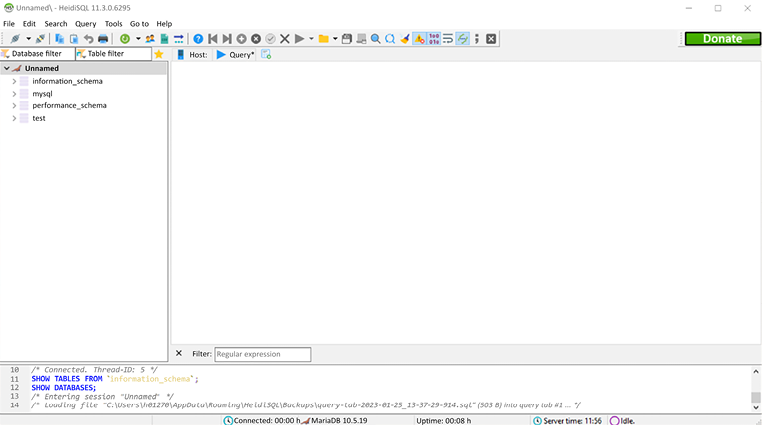Screen dimensions: 762x427
Task: Open new query tab icon
Action: [266, 54]
